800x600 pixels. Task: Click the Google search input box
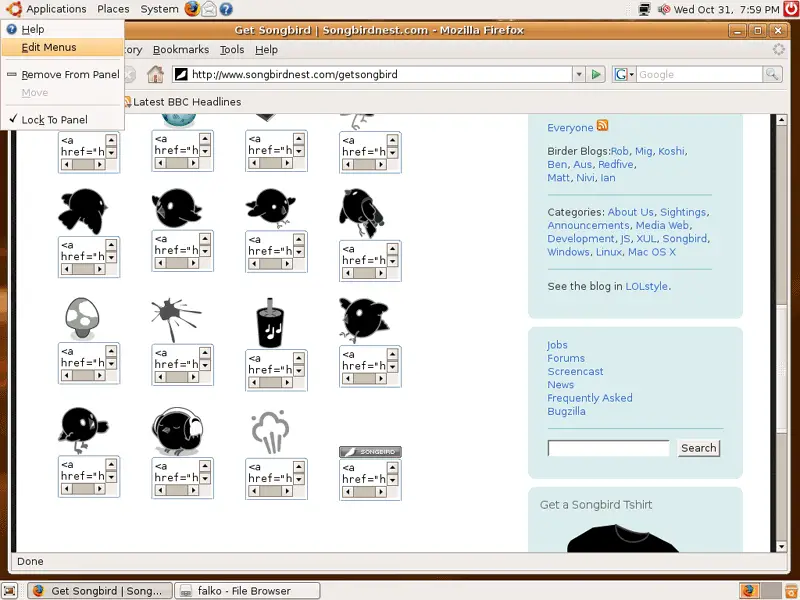click(699, 74)
